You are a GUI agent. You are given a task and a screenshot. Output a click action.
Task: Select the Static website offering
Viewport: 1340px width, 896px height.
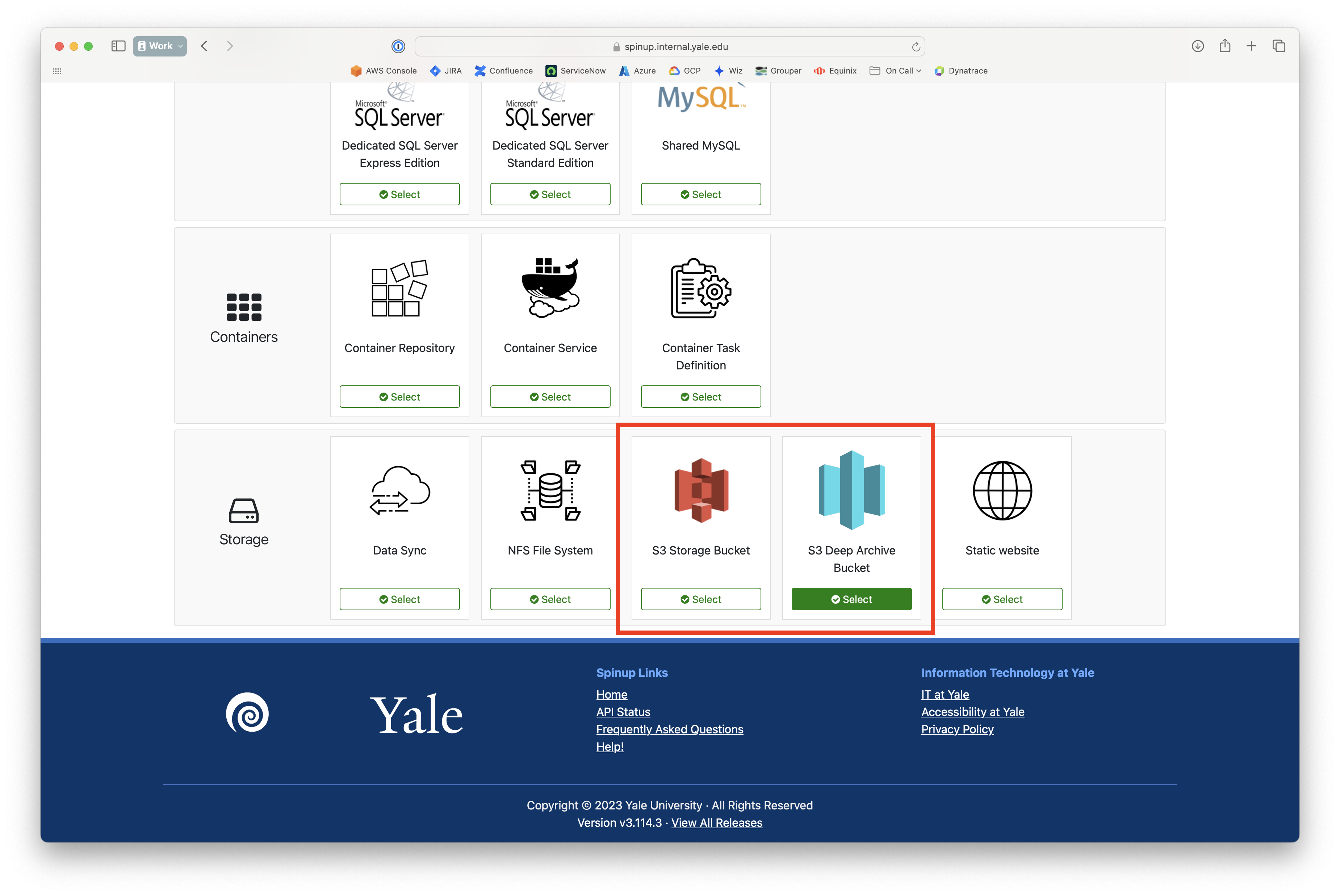tap(1002, 599)
